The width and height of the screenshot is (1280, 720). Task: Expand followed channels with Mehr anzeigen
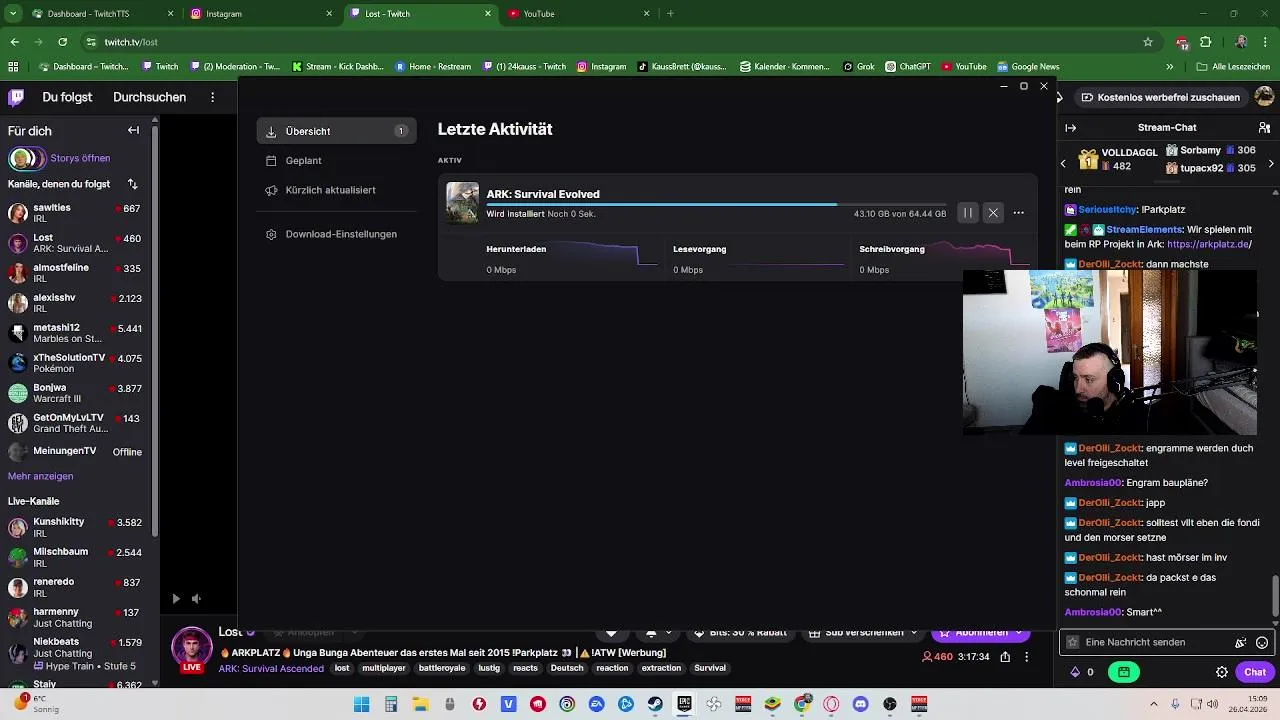(x=40, y=476)
